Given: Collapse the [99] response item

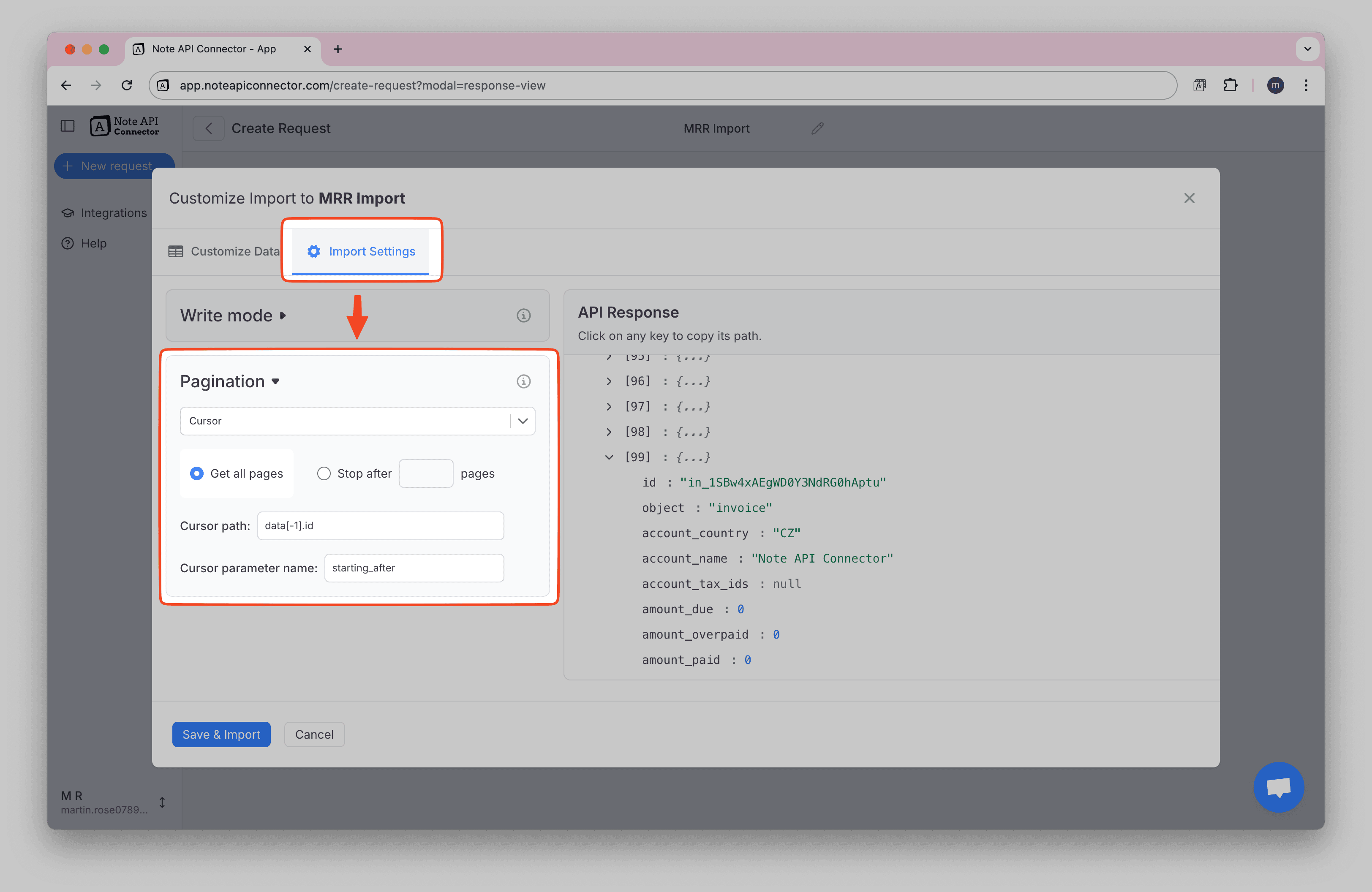Looking at the screenshot, I should tap(609, 457).
